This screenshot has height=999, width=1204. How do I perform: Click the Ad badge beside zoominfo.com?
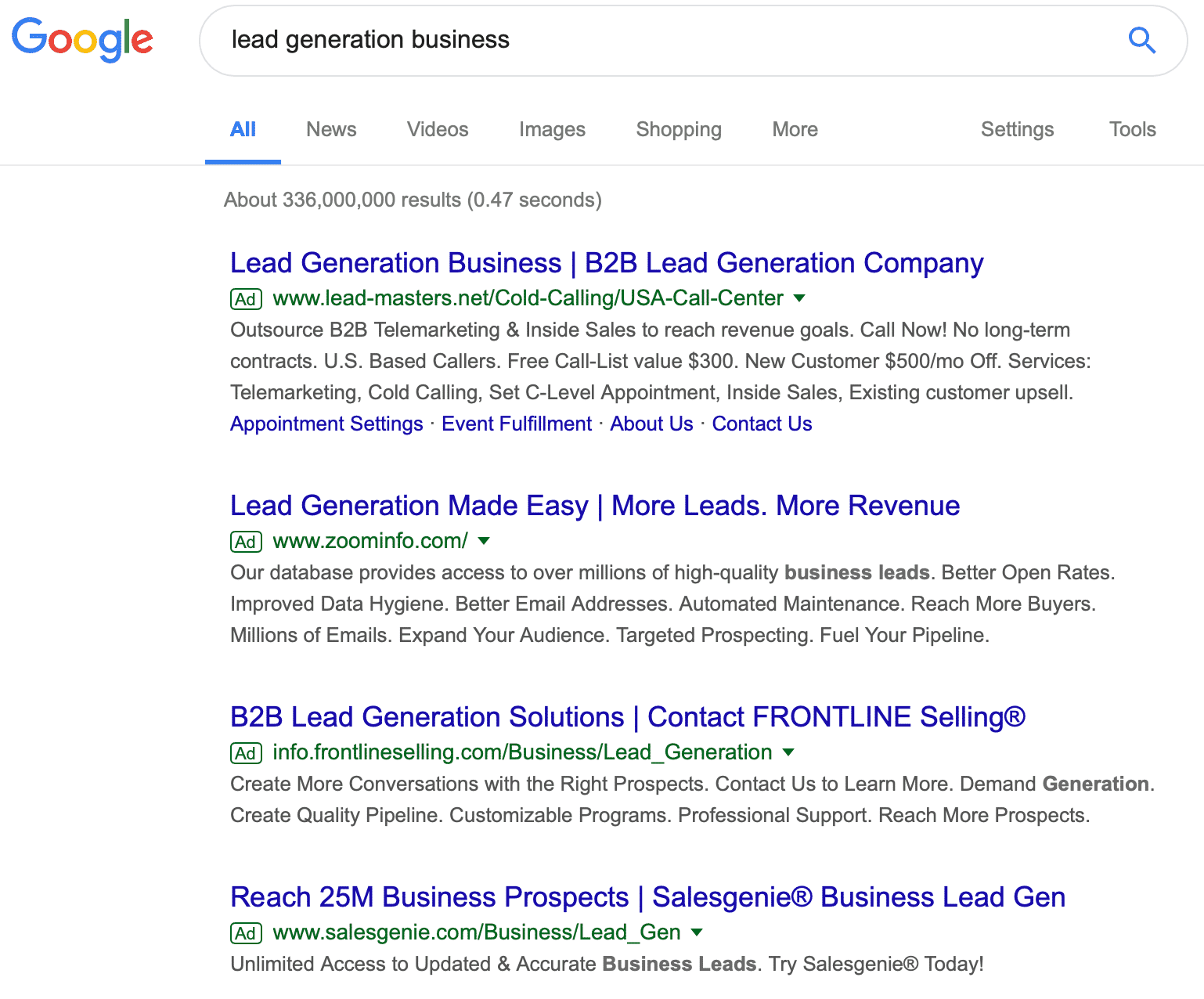pyautogui.click(x=246, y=542)
